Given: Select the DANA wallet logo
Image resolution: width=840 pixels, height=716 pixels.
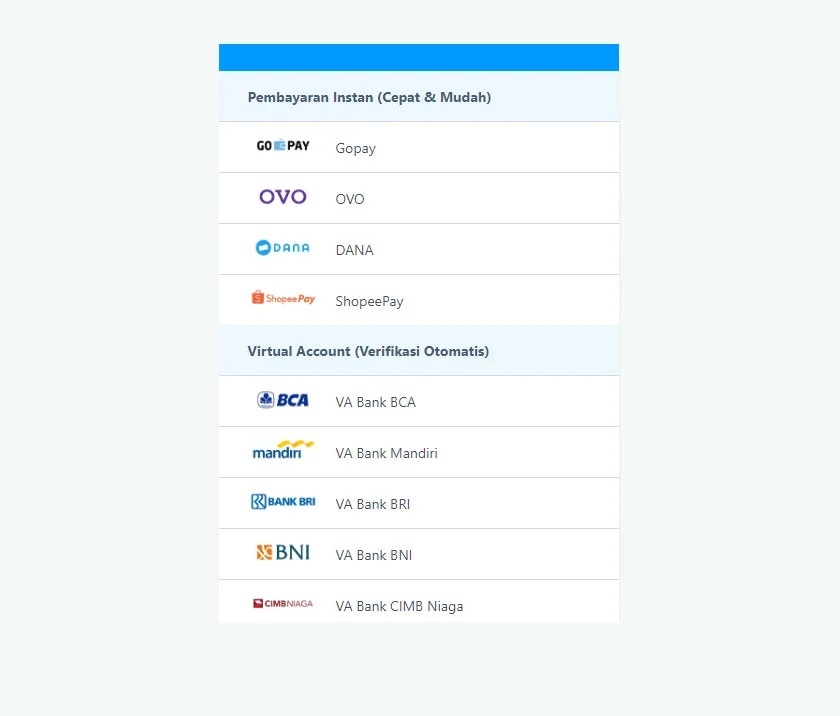Looking at the screenshot, I should pos(283,248).
